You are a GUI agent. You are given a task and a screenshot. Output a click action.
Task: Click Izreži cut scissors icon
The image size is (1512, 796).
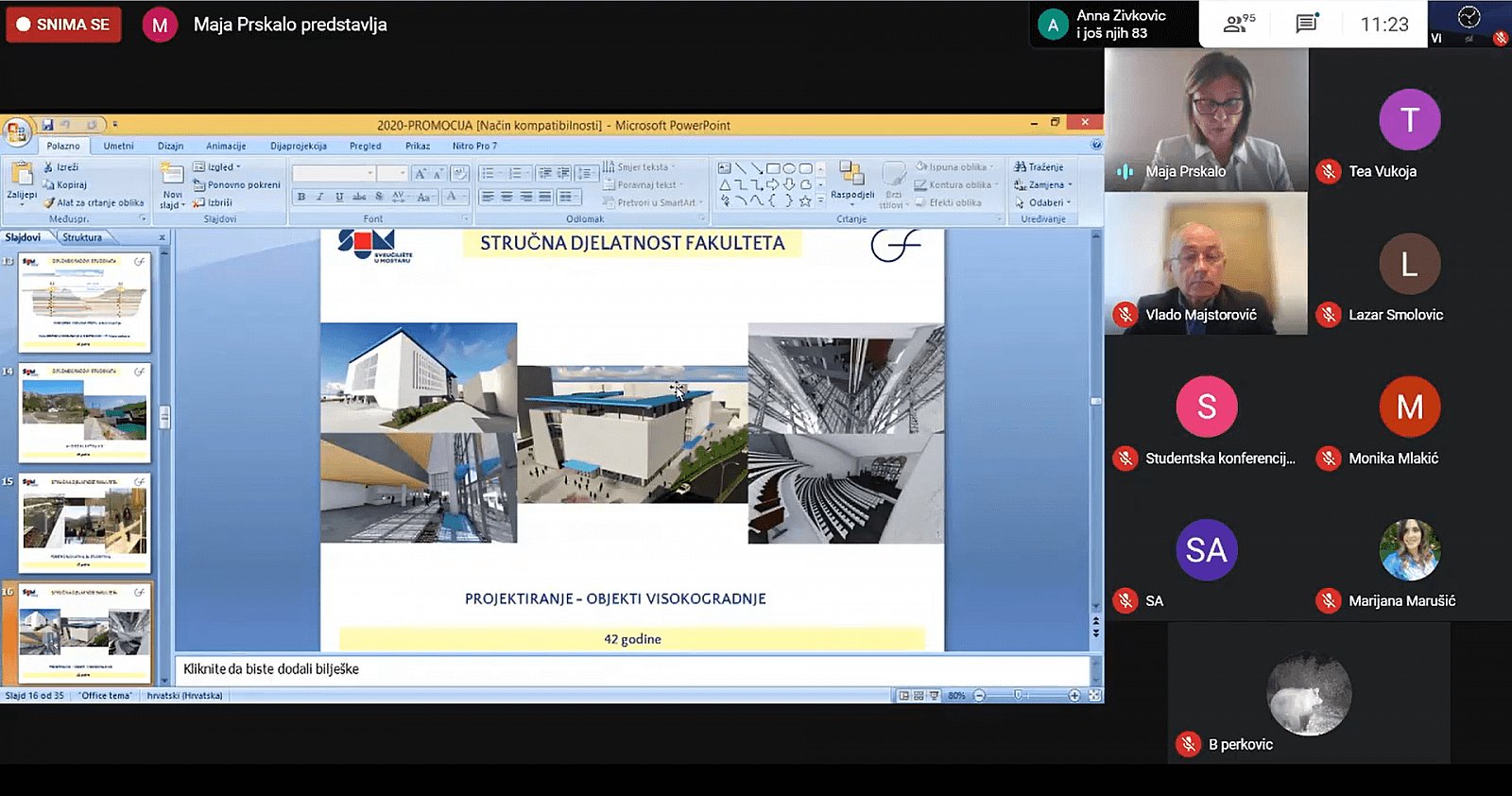pyautogui.click(x=48, y=167)
